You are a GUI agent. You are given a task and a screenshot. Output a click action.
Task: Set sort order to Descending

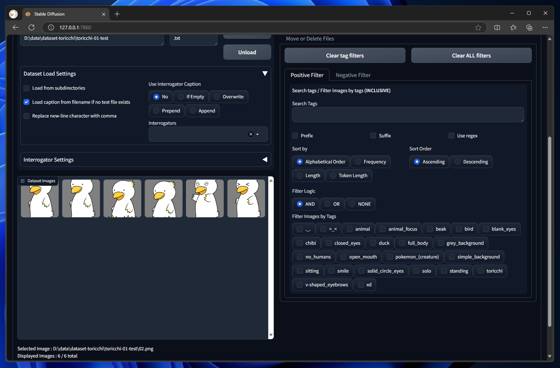pos(471,162)
